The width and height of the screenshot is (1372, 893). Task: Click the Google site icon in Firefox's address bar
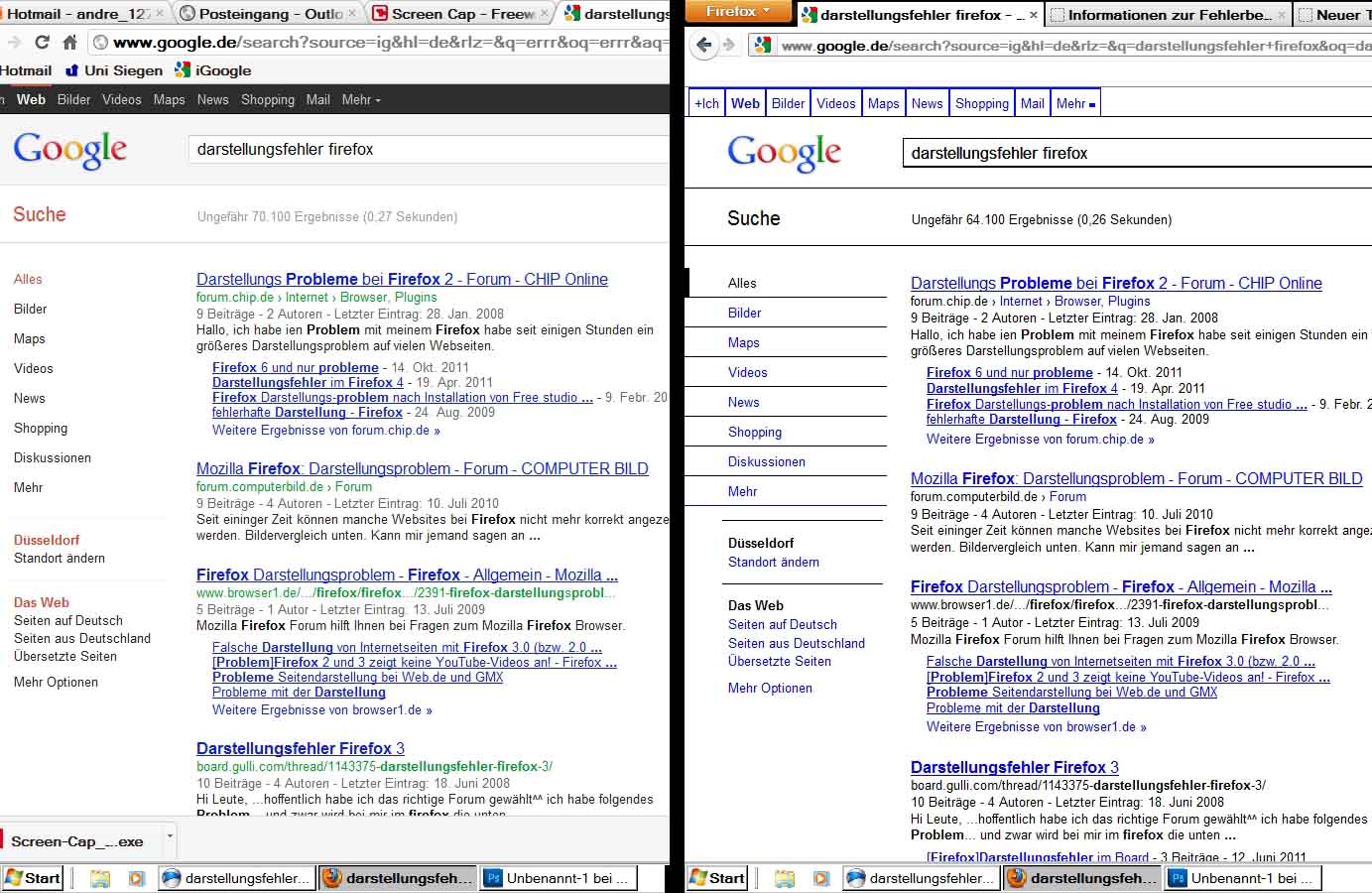coord(762,45)
